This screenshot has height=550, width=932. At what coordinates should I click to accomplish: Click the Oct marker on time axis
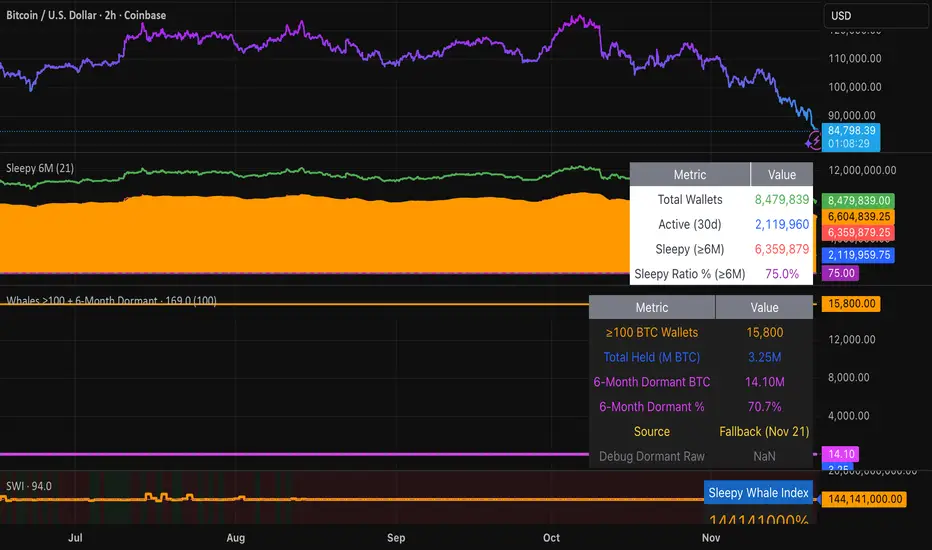[x=551, y=537]
